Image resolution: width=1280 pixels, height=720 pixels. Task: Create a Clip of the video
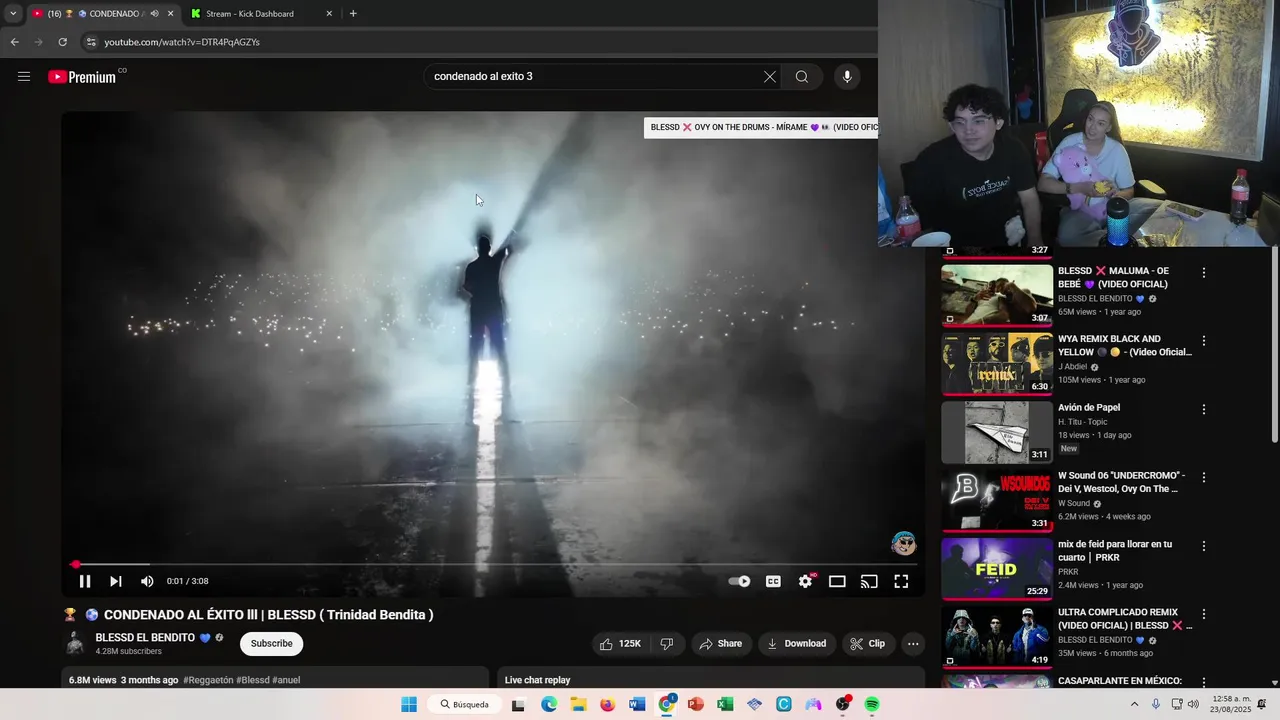[868, 644]
